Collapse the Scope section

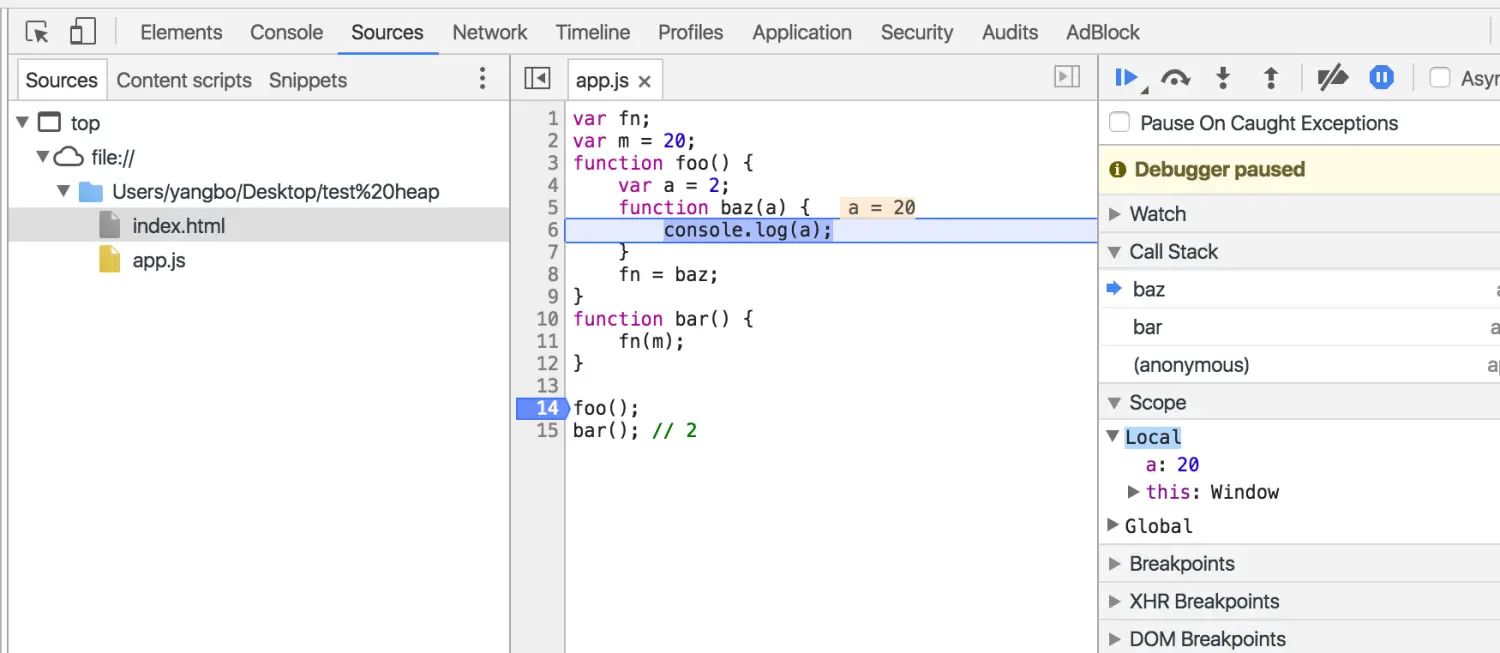1115,403
